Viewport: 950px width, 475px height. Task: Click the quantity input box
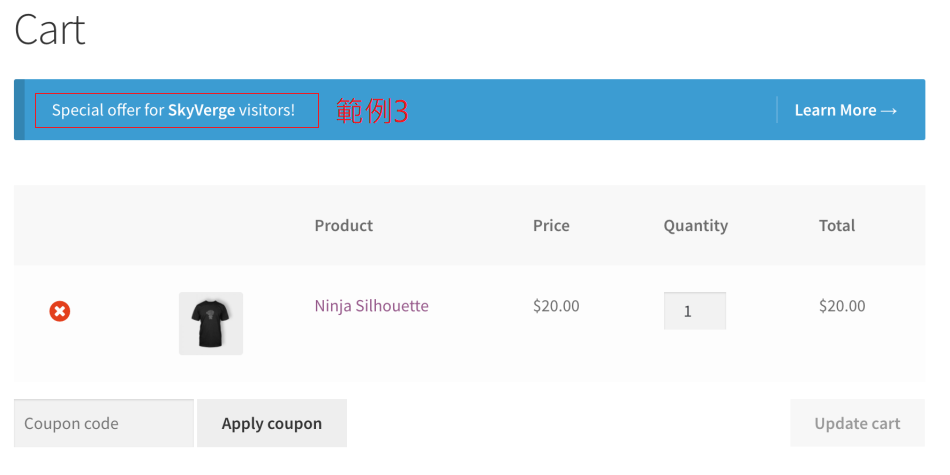pos(694,311)
